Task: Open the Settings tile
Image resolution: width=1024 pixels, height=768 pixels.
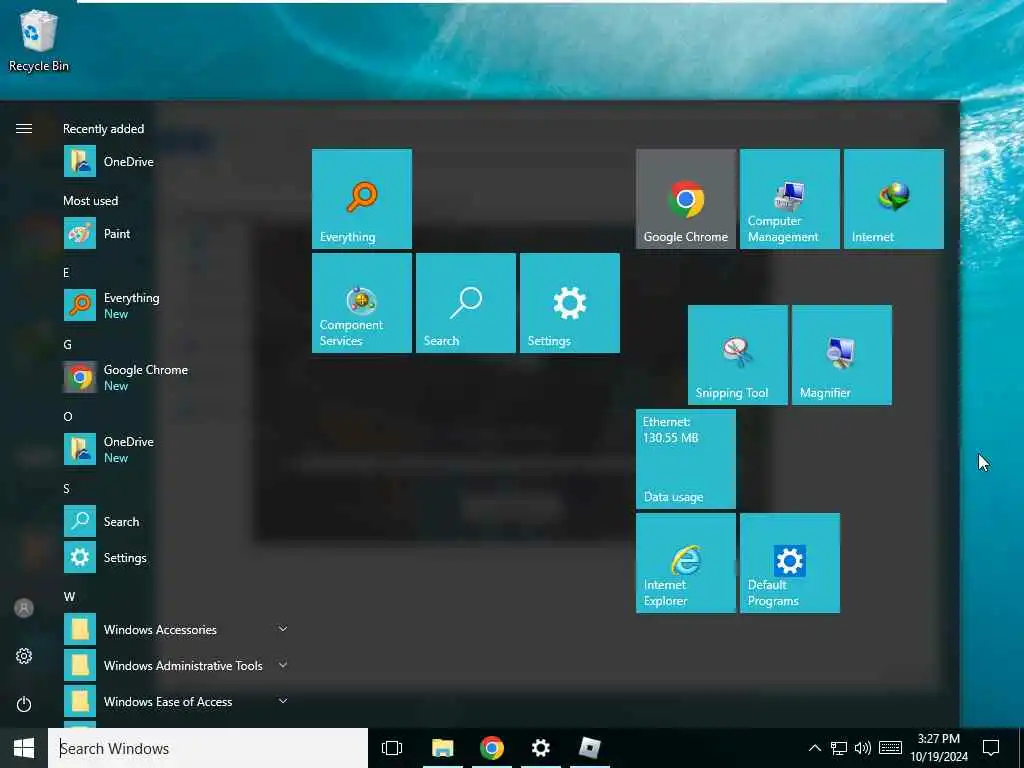Action: click(569, 303)
